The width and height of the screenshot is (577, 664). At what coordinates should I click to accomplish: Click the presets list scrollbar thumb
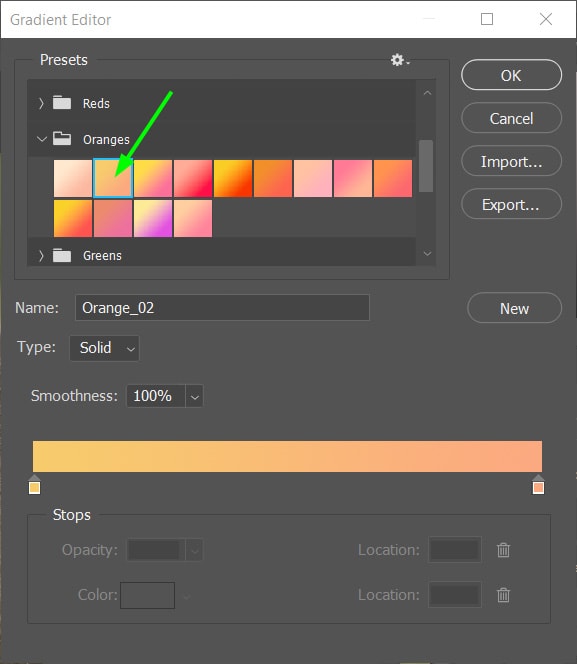[x=426, y=166]
